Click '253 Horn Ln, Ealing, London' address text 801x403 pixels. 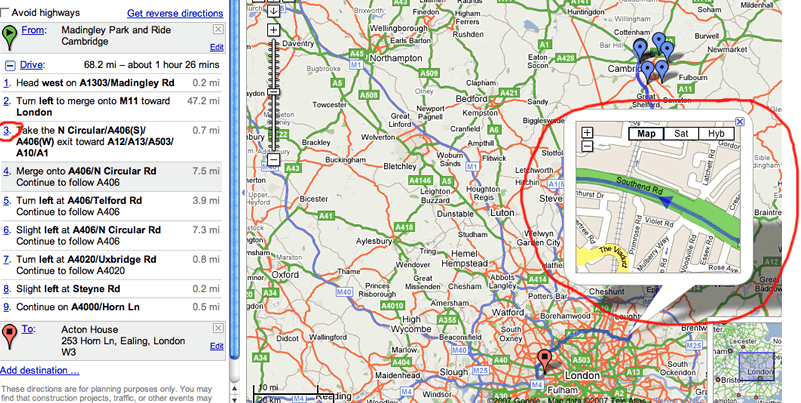coord(123,341)
